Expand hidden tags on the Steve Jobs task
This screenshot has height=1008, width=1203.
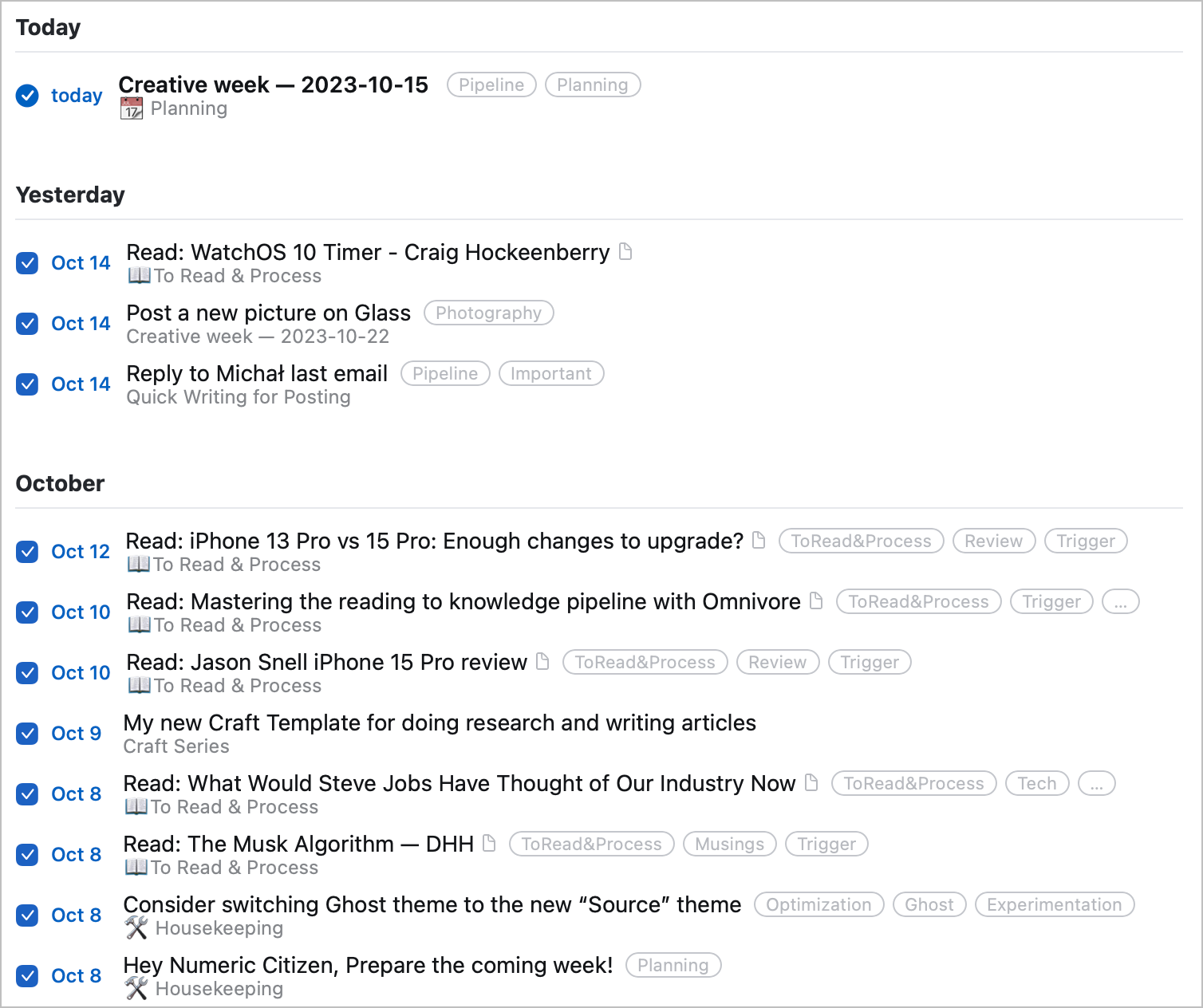1097,784
